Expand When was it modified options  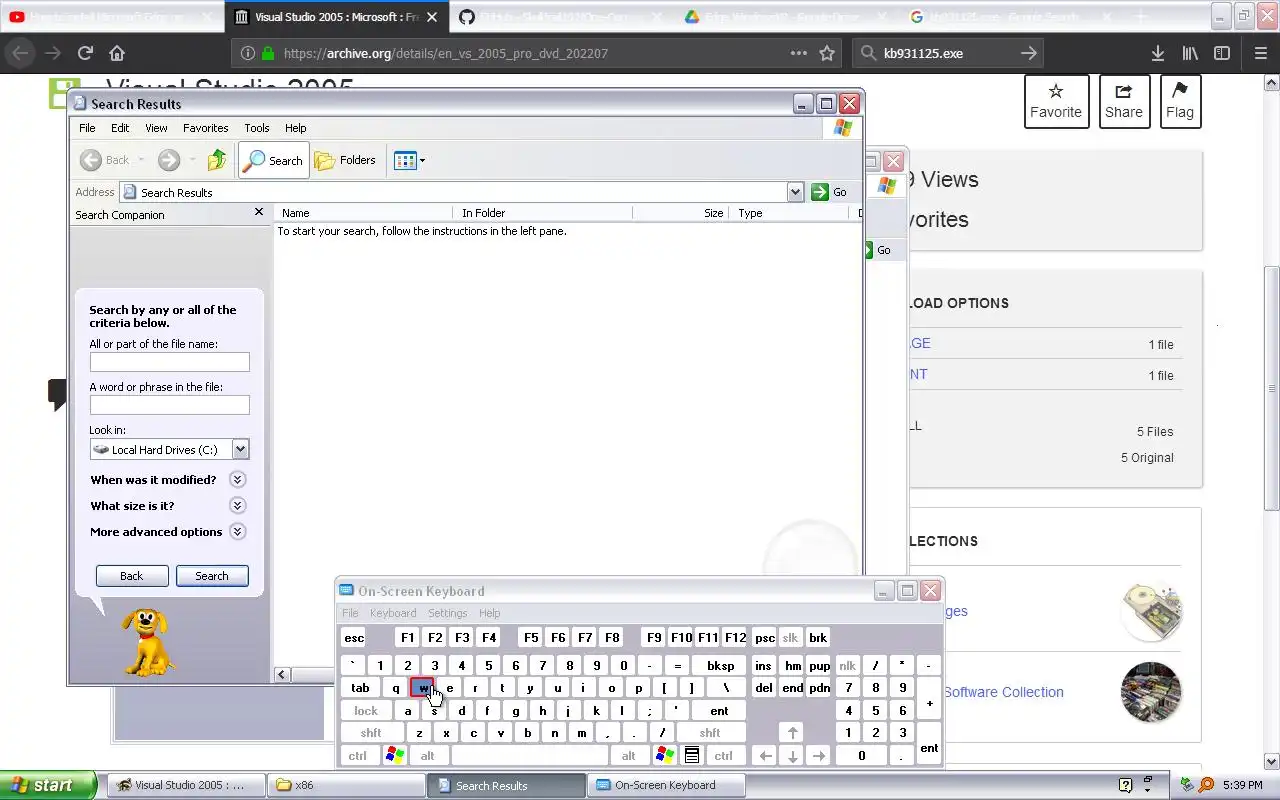coord(237,480)
